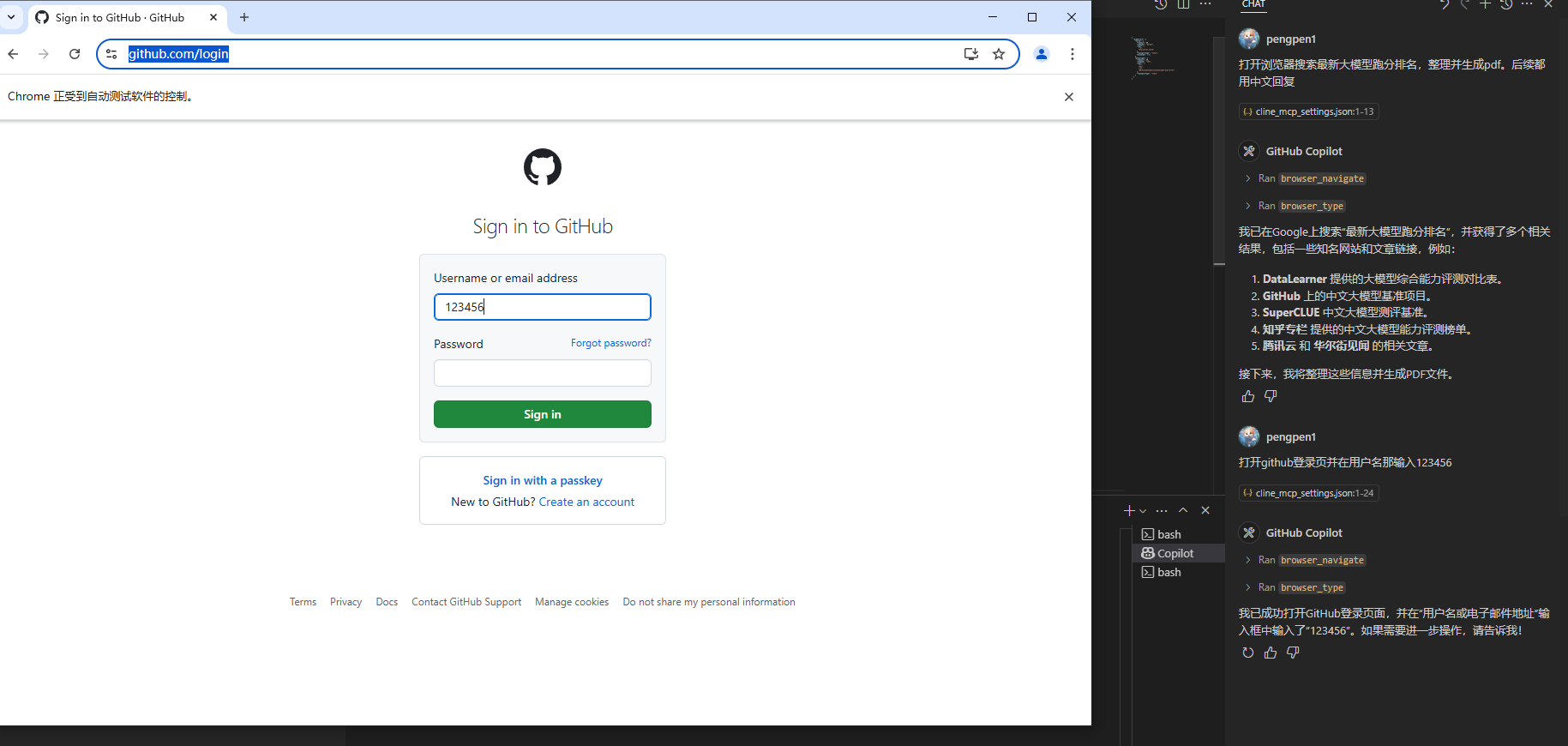Open terminal panel more actions ellipsis
The image size is (1568, 746).
[1162, 510]
